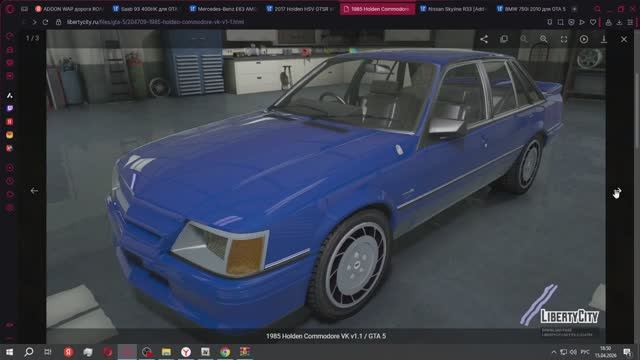
Task: Click the copy/duplicate icon in the viewer toolbar
Action: click(504, 39)
